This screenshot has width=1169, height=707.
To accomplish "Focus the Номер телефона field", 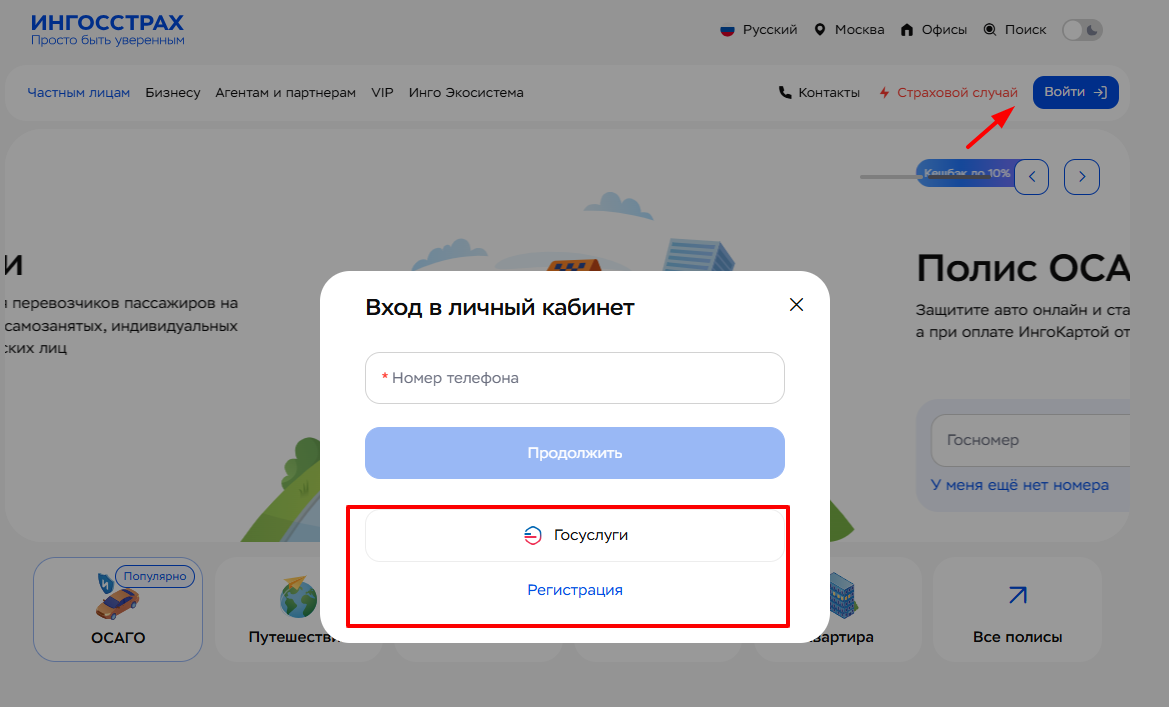I will click(575, 378).
